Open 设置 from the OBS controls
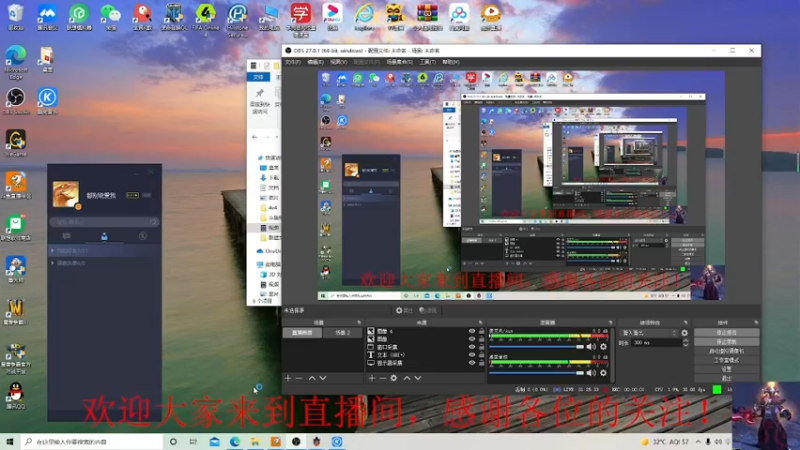Screen dimensions: 800x450 pyautogui.click(x=727, y=369)
